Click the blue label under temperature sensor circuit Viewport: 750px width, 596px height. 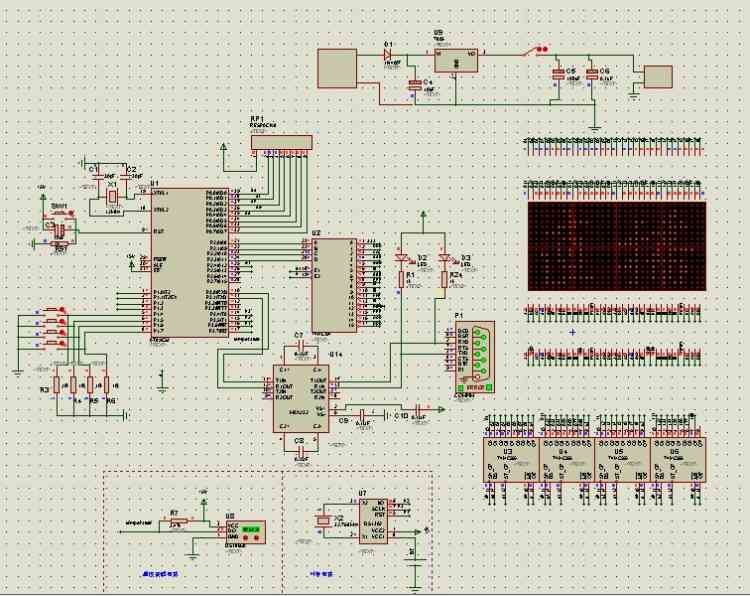click(x=161, y=574)
